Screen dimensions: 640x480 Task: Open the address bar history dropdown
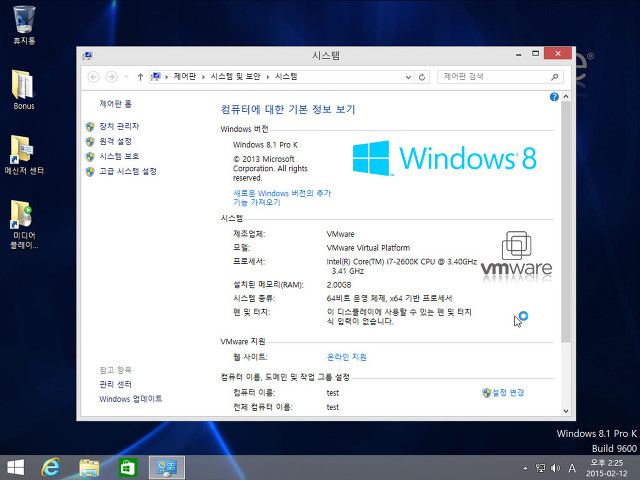pyautogui.click(x=408, y=77)
